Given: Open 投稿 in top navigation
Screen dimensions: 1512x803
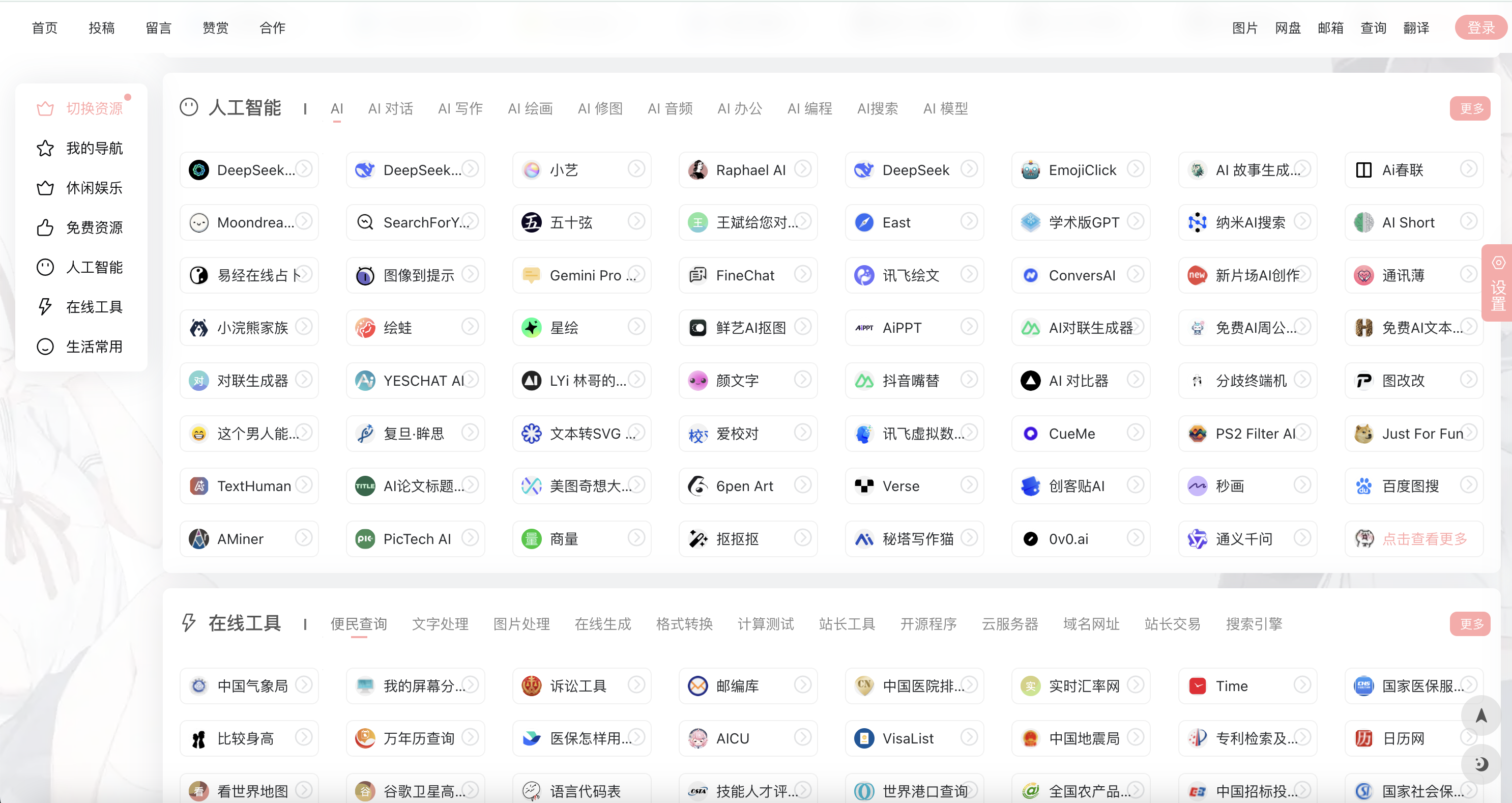Looking at the screenshot, I should [x=102, y=27].
